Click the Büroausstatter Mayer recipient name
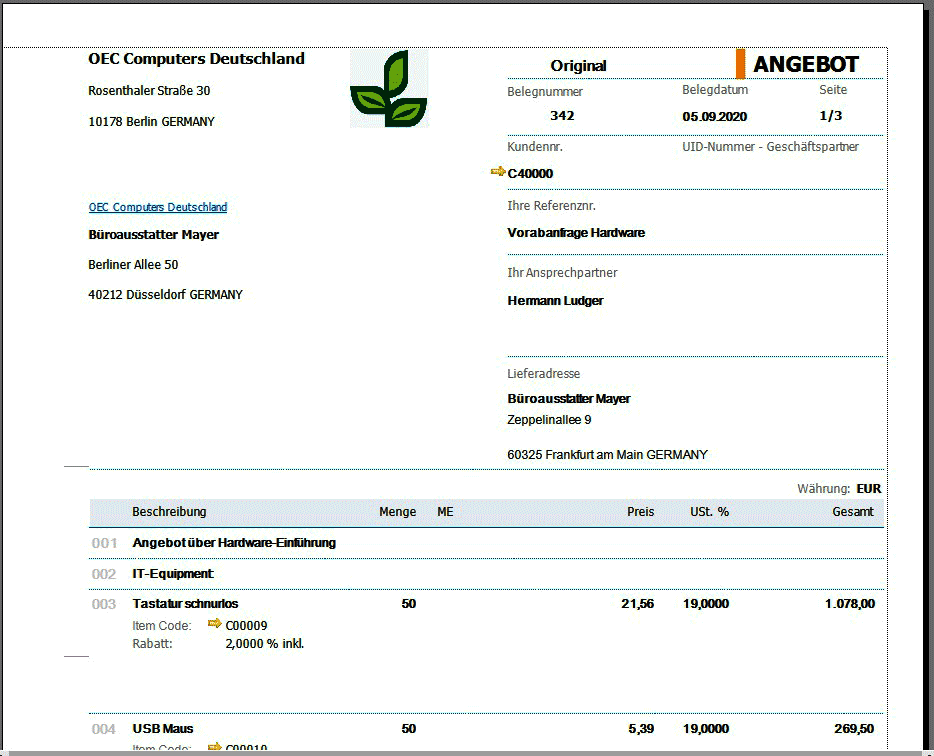 tap(153, 235)
